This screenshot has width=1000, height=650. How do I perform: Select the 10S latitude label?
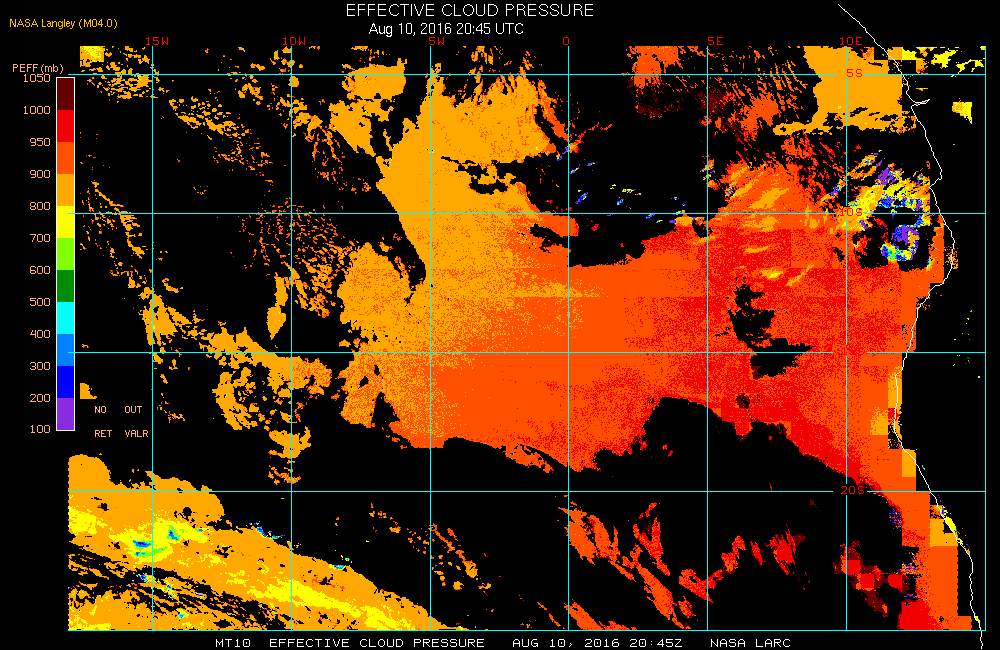tap(850, 212)
